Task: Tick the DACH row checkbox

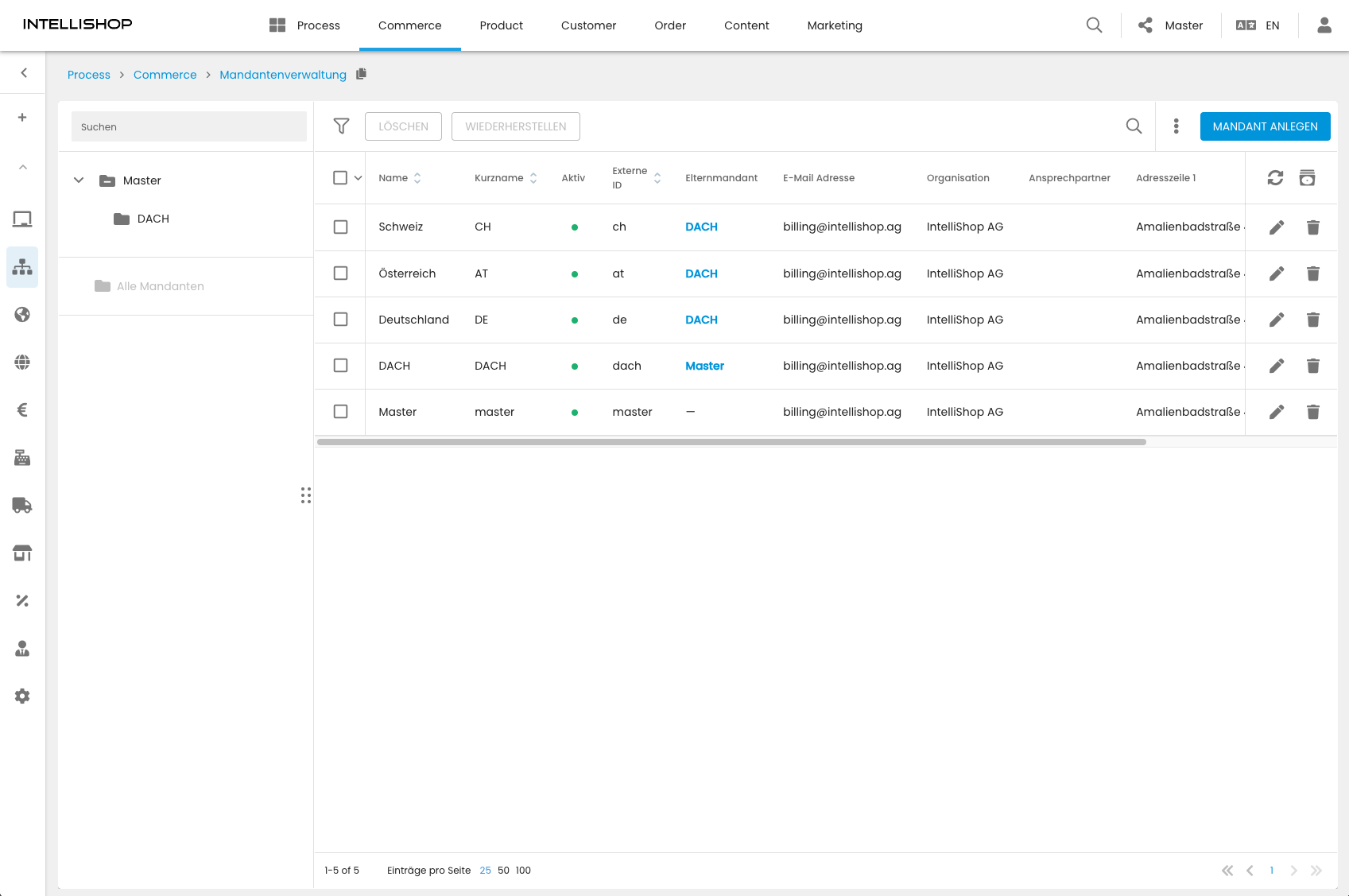Action: pyautogui.click(x=340, y=366)
